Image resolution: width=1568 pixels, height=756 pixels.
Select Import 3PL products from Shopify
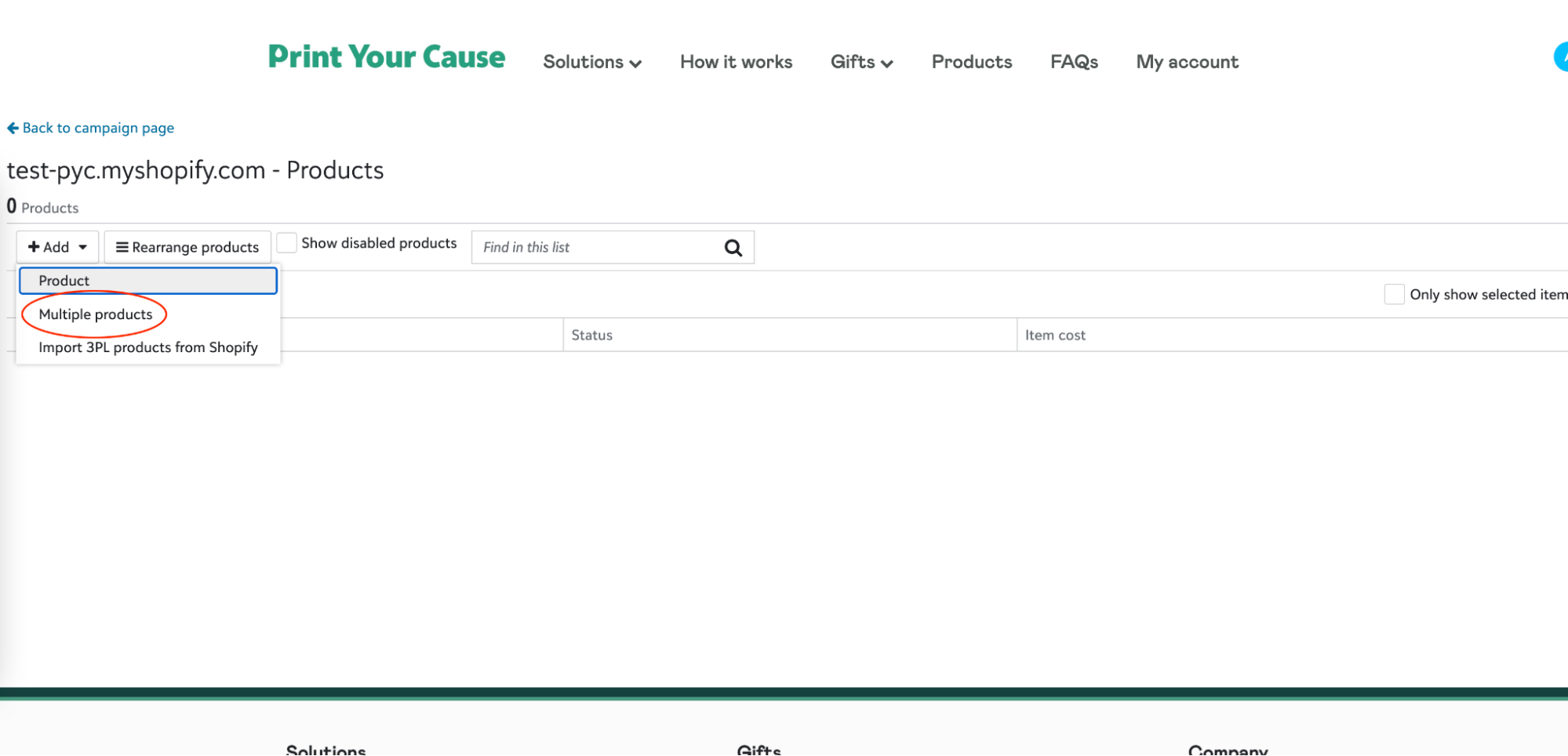pyautogui.click(x=148, y=347)
